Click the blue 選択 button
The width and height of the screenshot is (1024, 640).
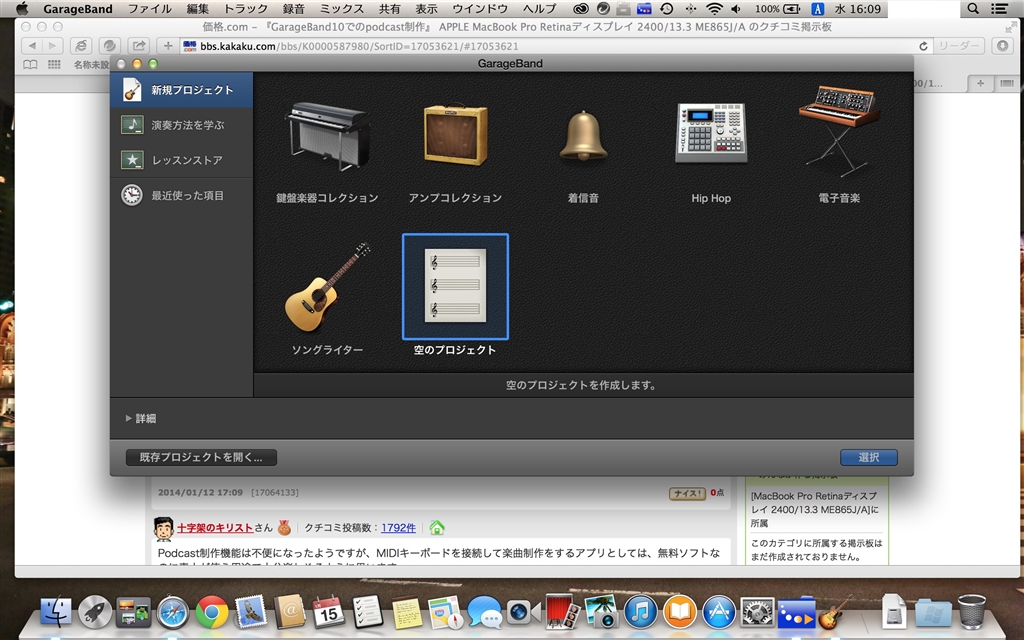tap(869, 457)
